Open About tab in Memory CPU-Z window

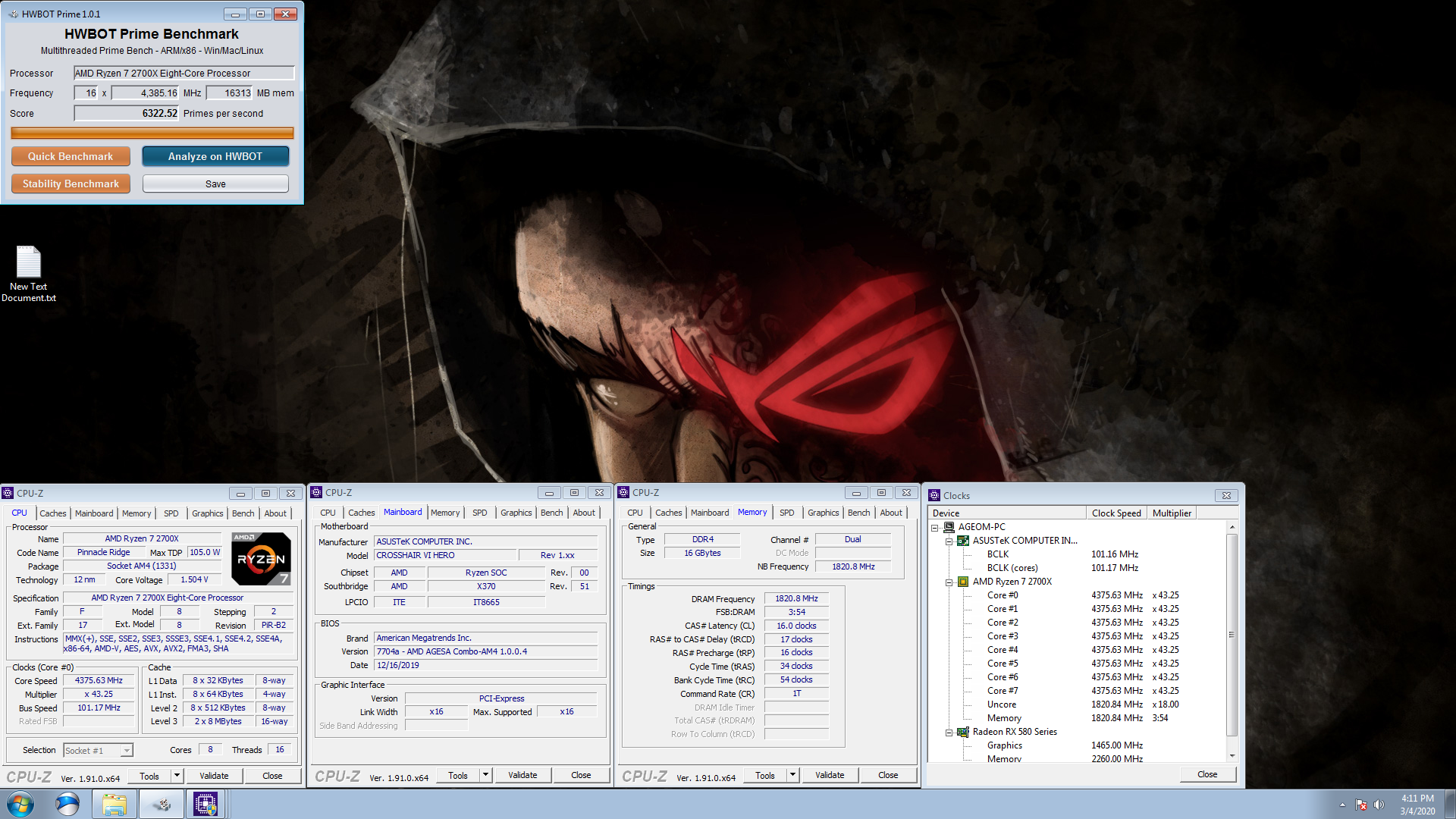pos(891,513)
